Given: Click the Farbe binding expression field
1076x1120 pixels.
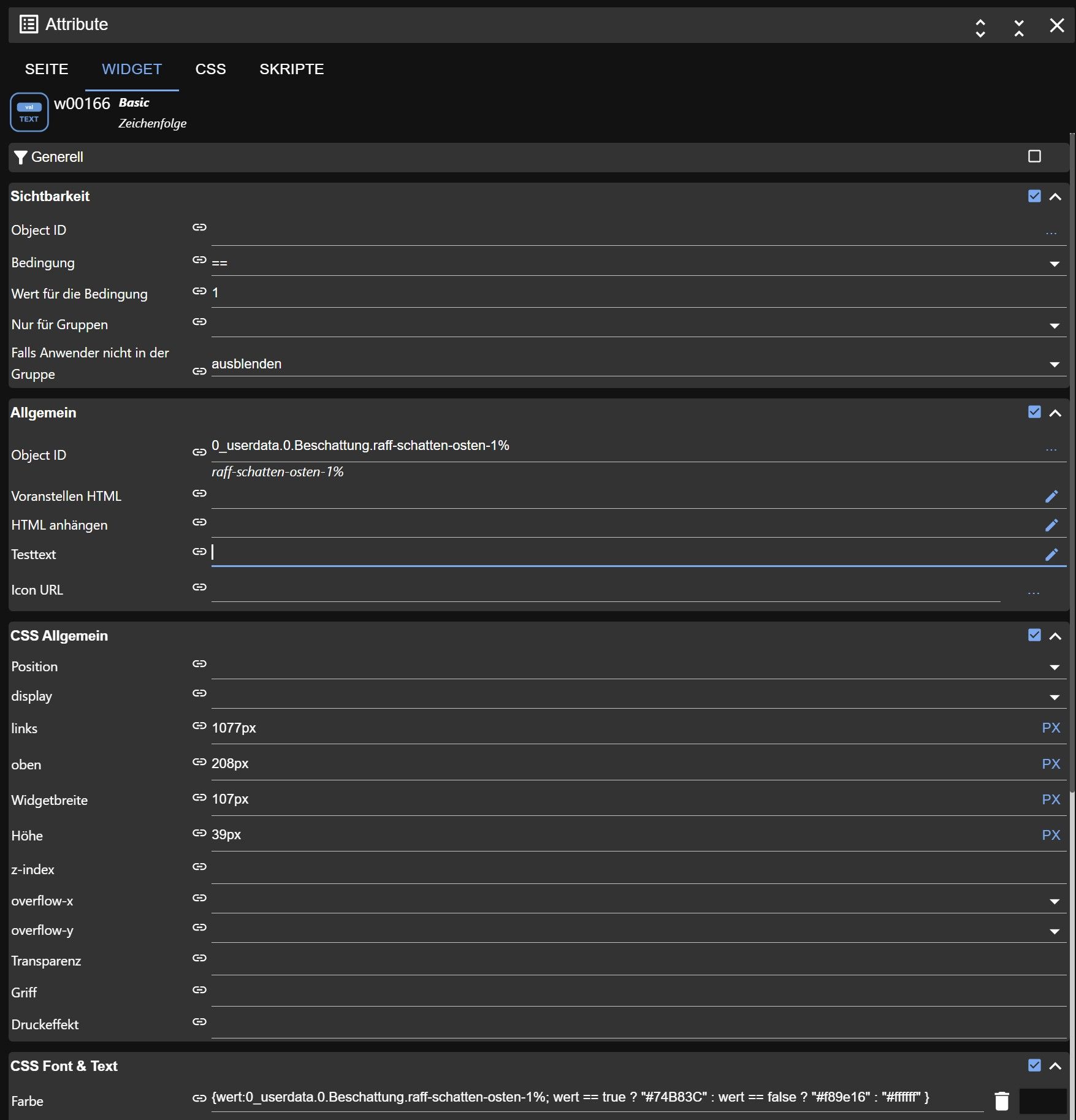Looking at the screenshot, I should point(597,1097).
